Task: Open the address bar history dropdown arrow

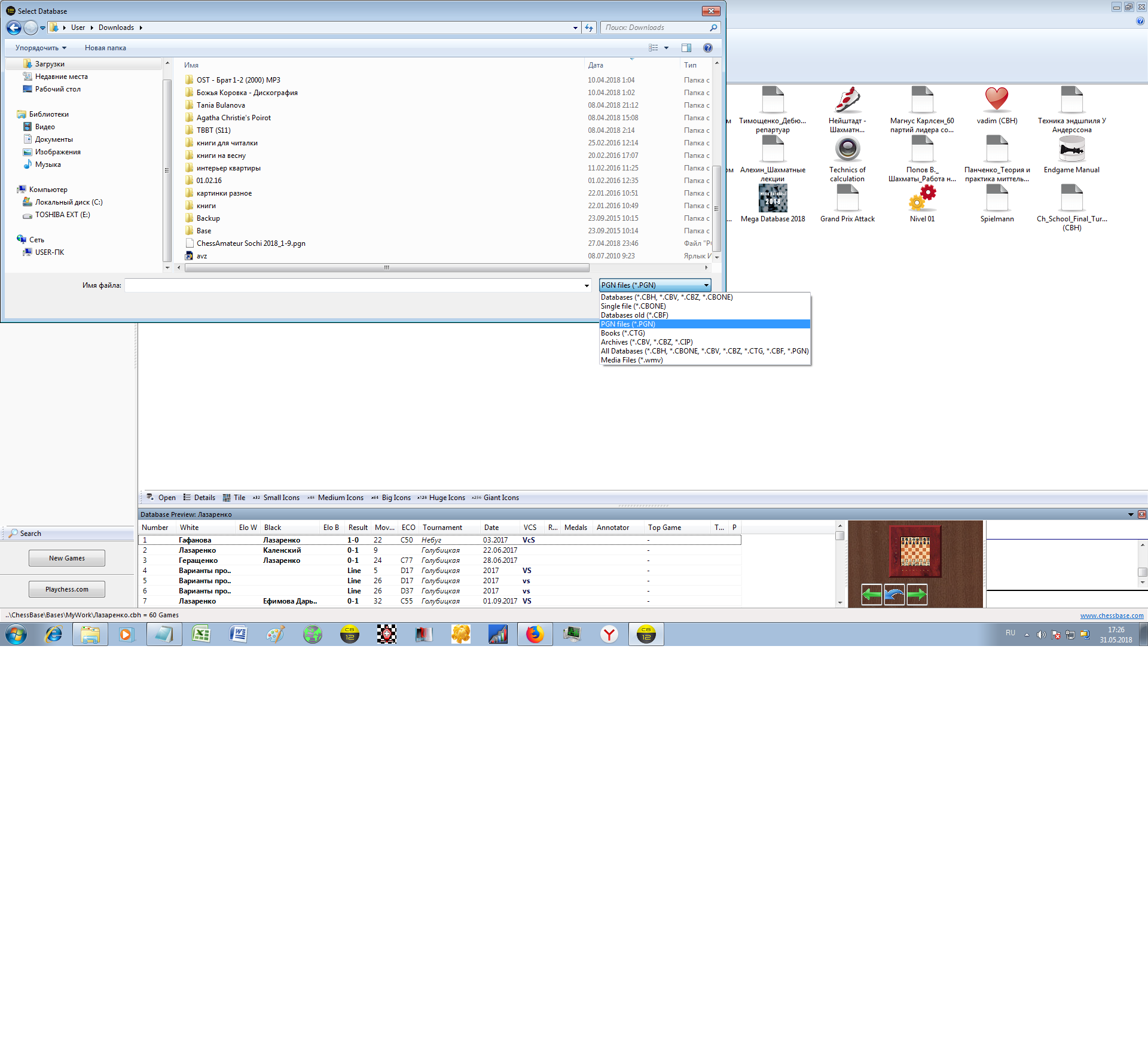Action: (x=575, y=28)
